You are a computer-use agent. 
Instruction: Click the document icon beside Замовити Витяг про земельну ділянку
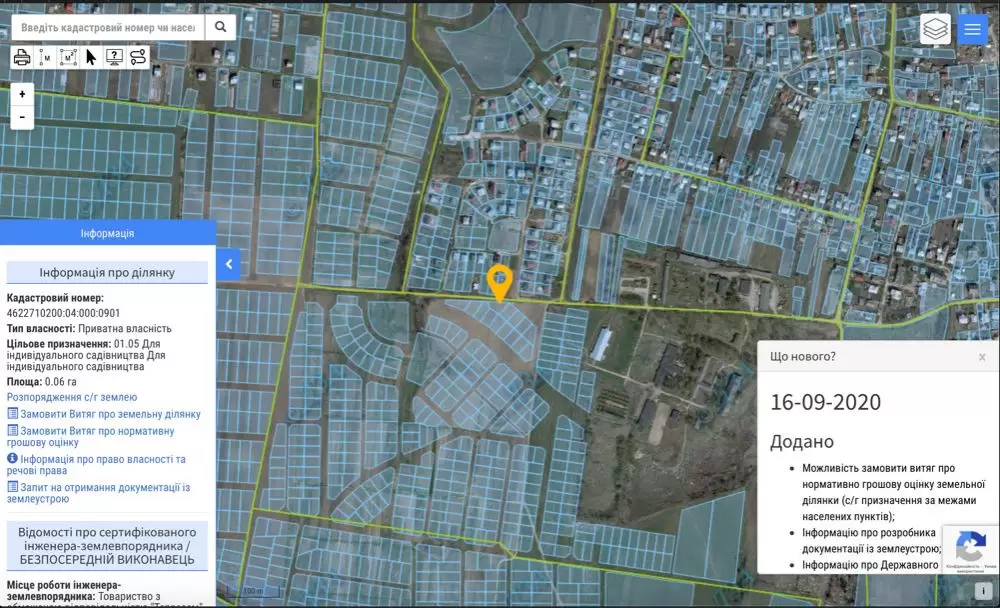pos(12,413)
